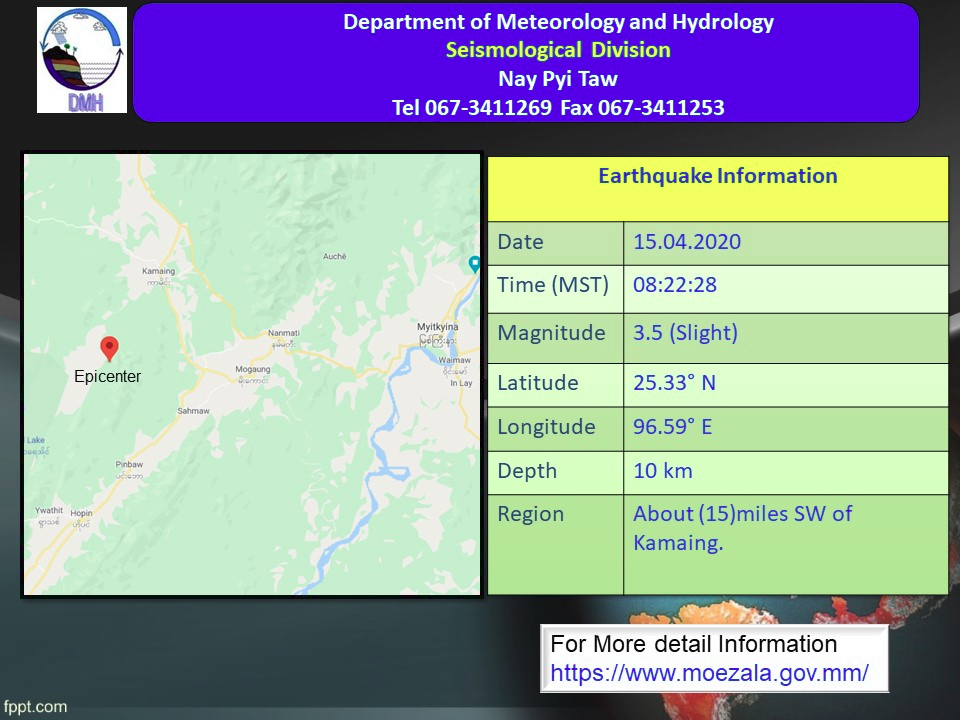Select the date value 15.04.2020 cell
This screenshot has width=960, height=720.
(x=687, y=242)
